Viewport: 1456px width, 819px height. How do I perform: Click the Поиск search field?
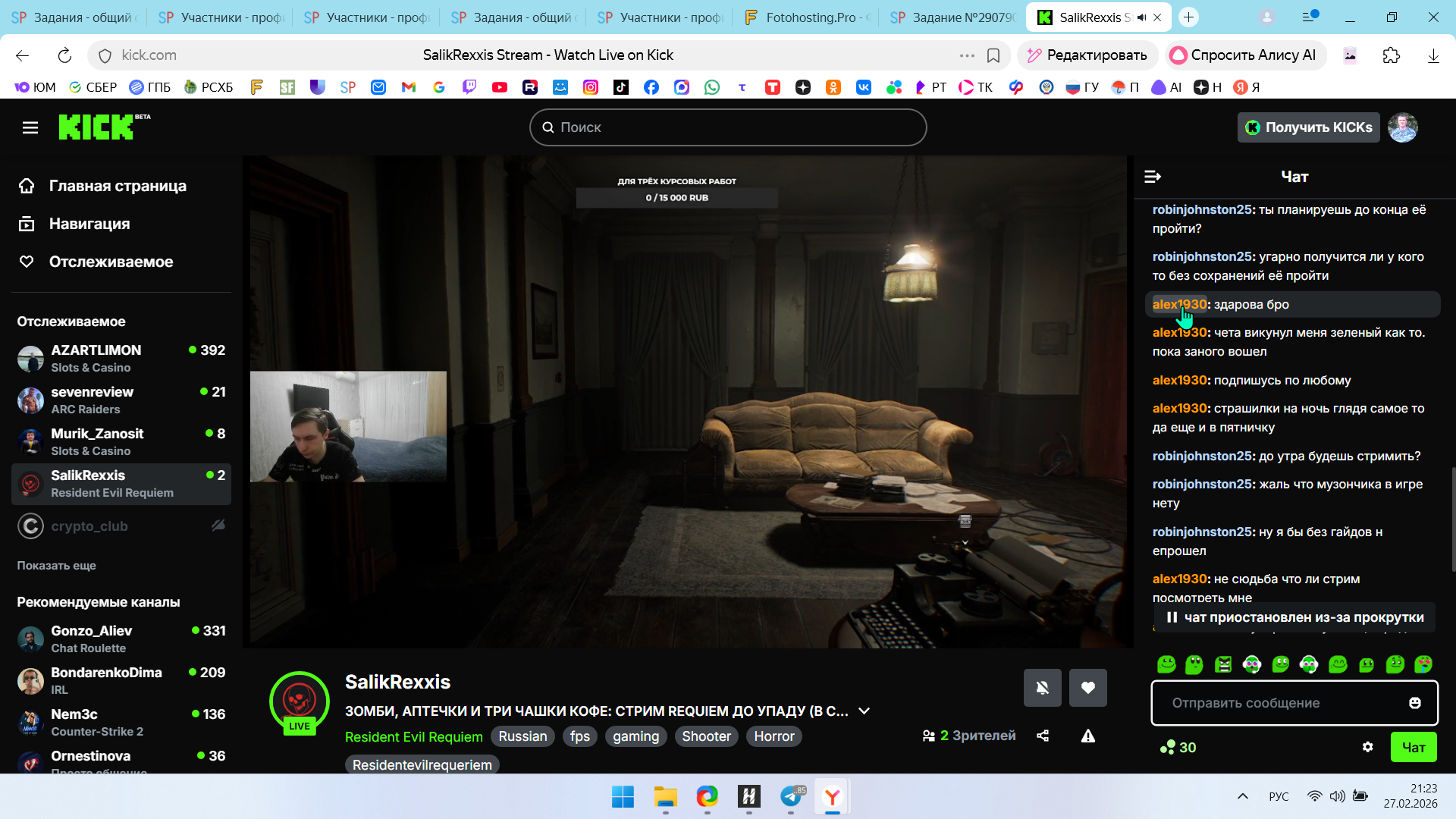(727, 127)
